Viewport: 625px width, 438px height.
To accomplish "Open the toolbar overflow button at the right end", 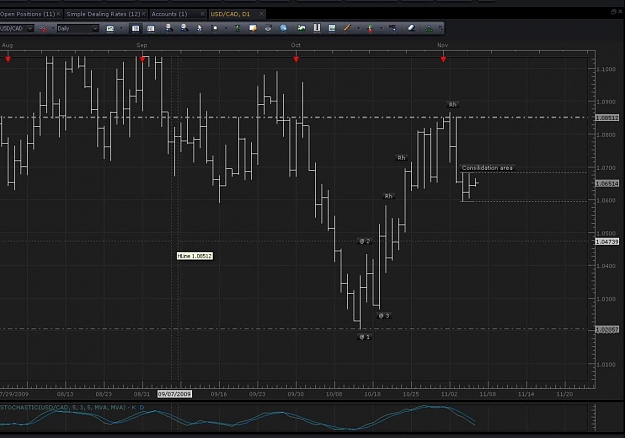I will 440,28.
